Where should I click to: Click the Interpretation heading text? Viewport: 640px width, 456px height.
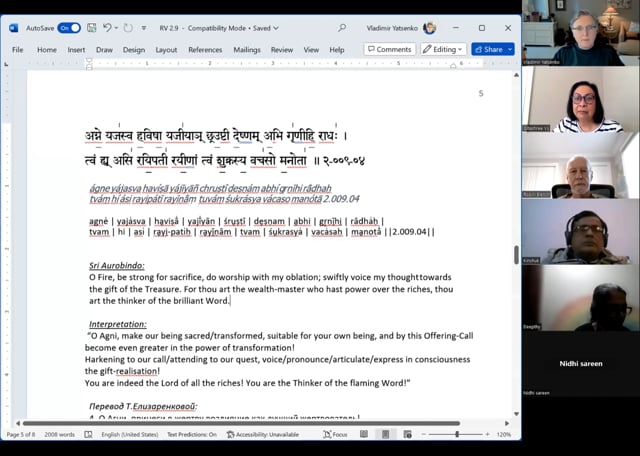tap(118, 324)
